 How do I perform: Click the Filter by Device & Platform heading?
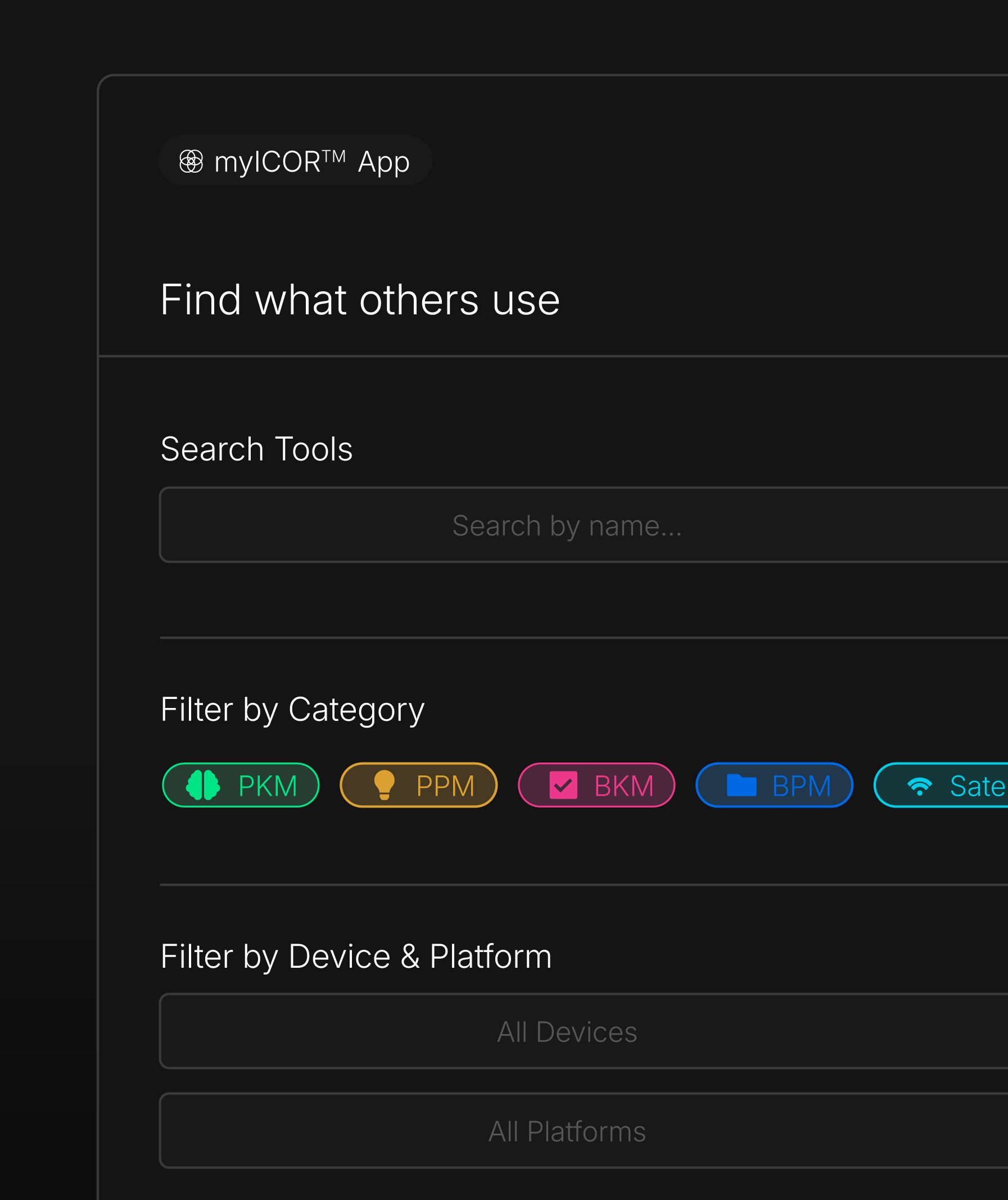(x=356, y=957)
